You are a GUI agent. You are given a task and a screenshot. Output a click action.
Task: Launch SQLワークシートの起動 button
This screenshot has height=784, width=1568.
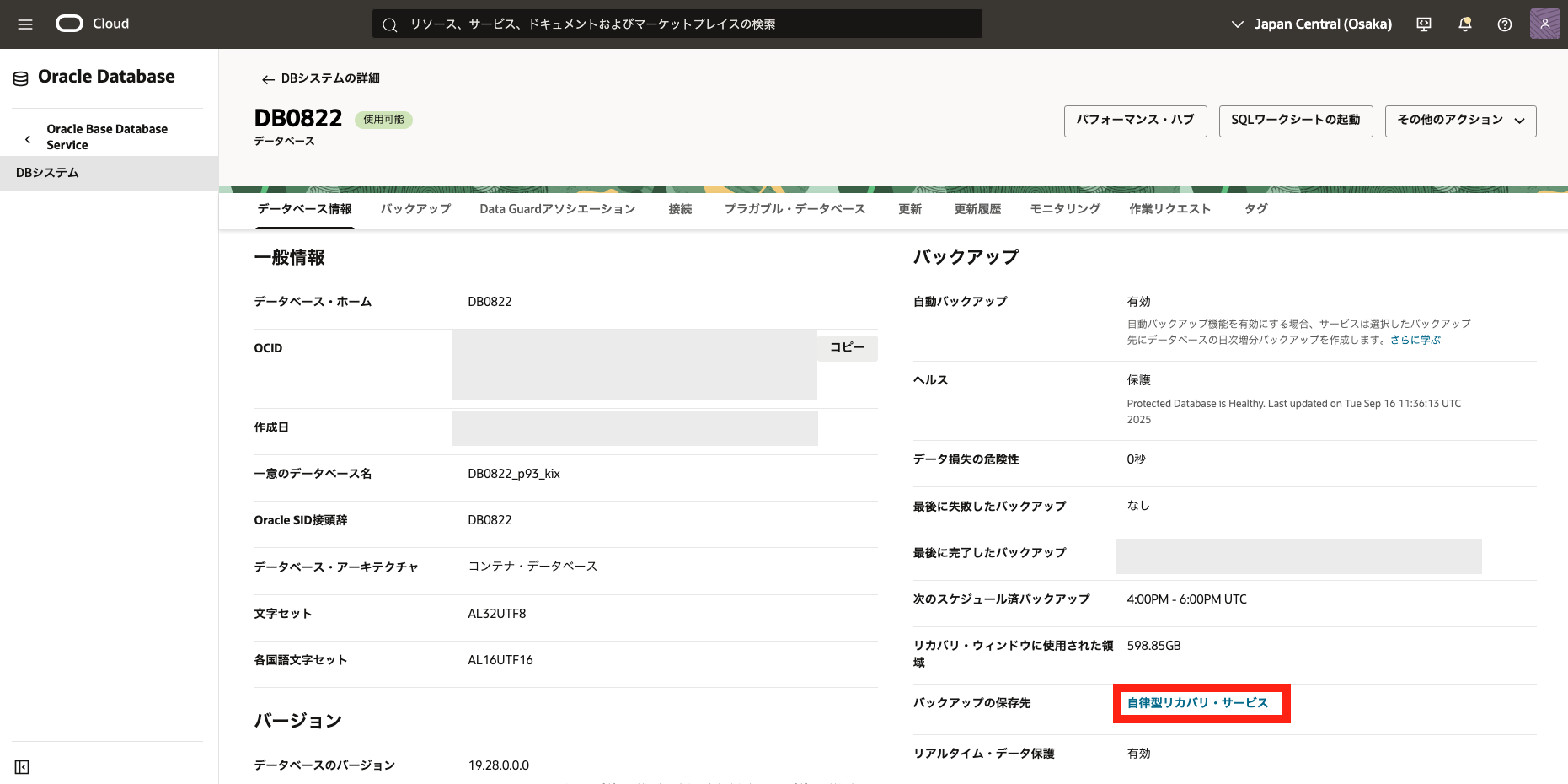coord(1295,121)
